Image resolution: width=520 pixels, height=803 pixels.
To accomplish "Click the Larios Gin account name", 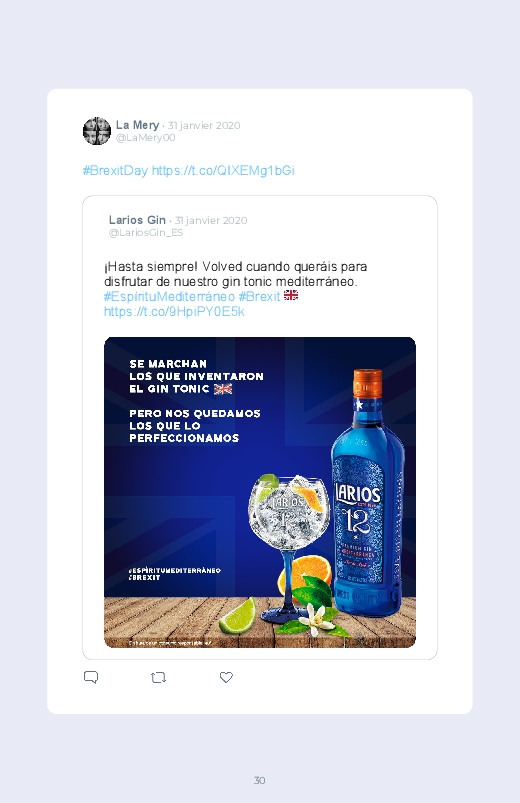I will click(x=137, y=220).
